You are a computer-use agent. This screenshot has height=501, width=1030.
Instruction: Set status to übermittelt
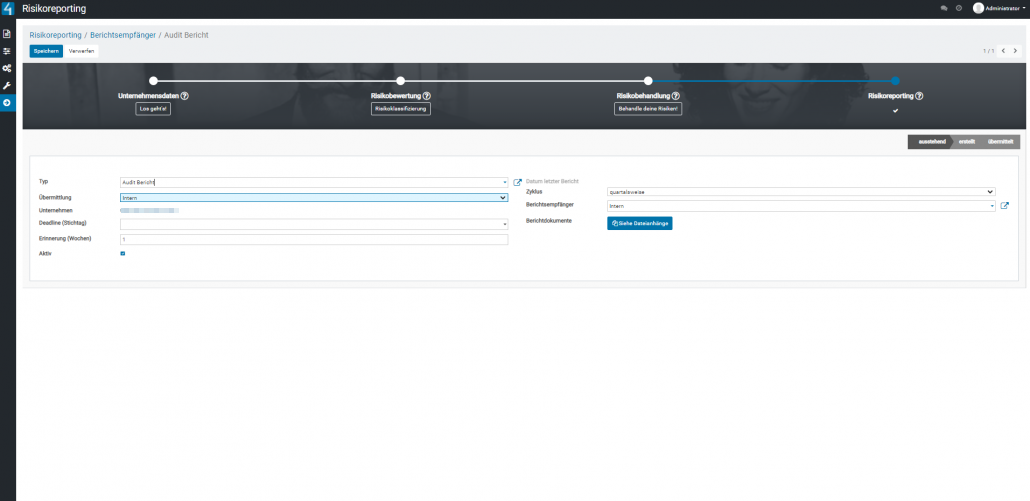tap(1000, 142)
